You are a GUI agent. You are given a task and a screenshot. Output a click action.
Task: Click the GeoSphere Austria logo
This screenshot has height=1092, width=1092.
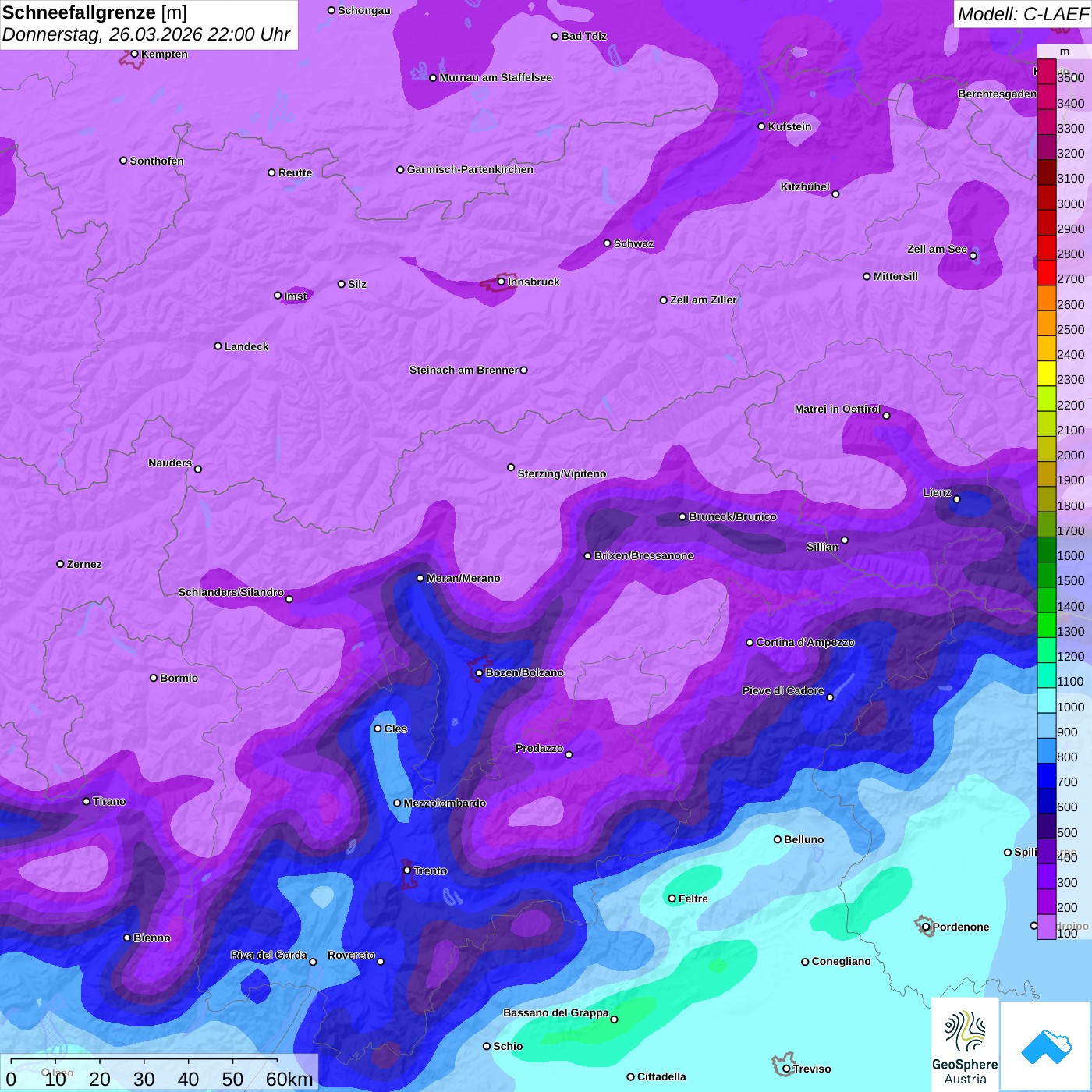tap(965, 1044)
